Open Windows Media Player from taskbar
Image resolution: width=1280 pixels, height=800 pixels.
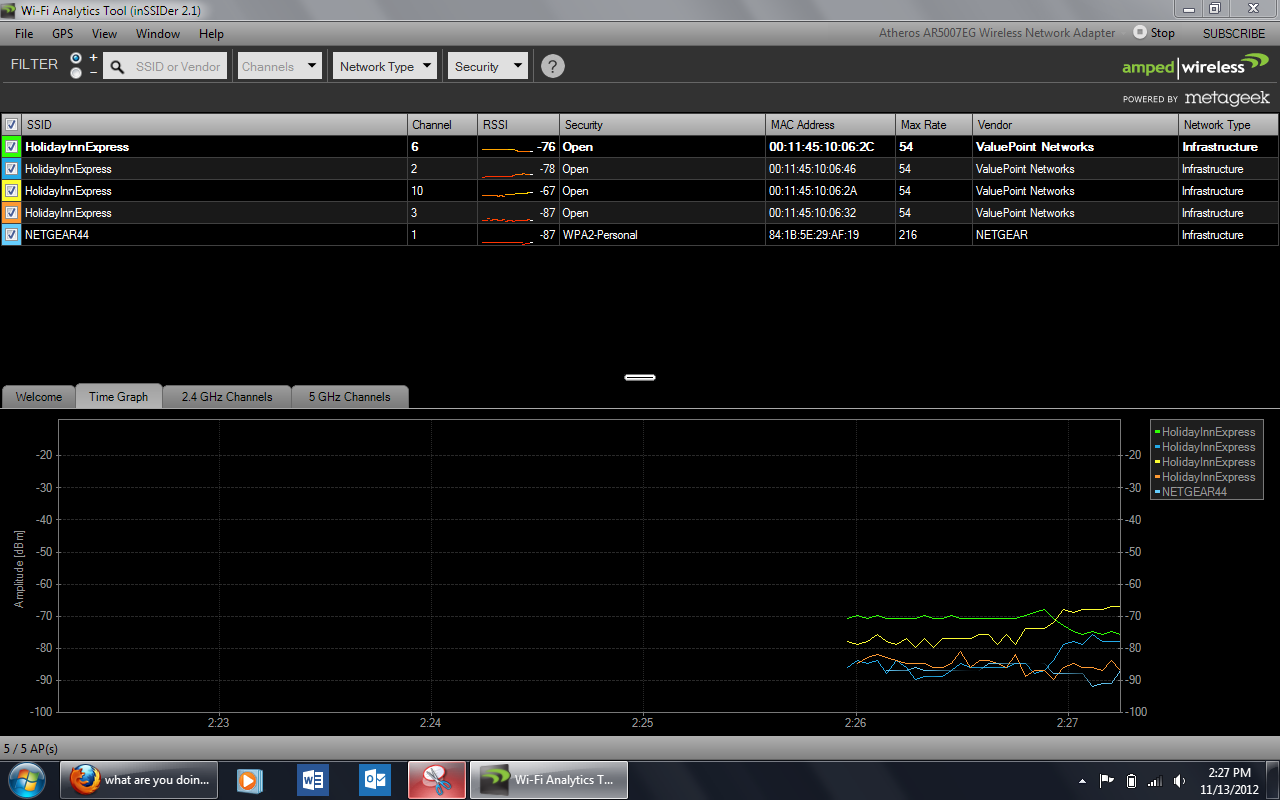[250, 780]
